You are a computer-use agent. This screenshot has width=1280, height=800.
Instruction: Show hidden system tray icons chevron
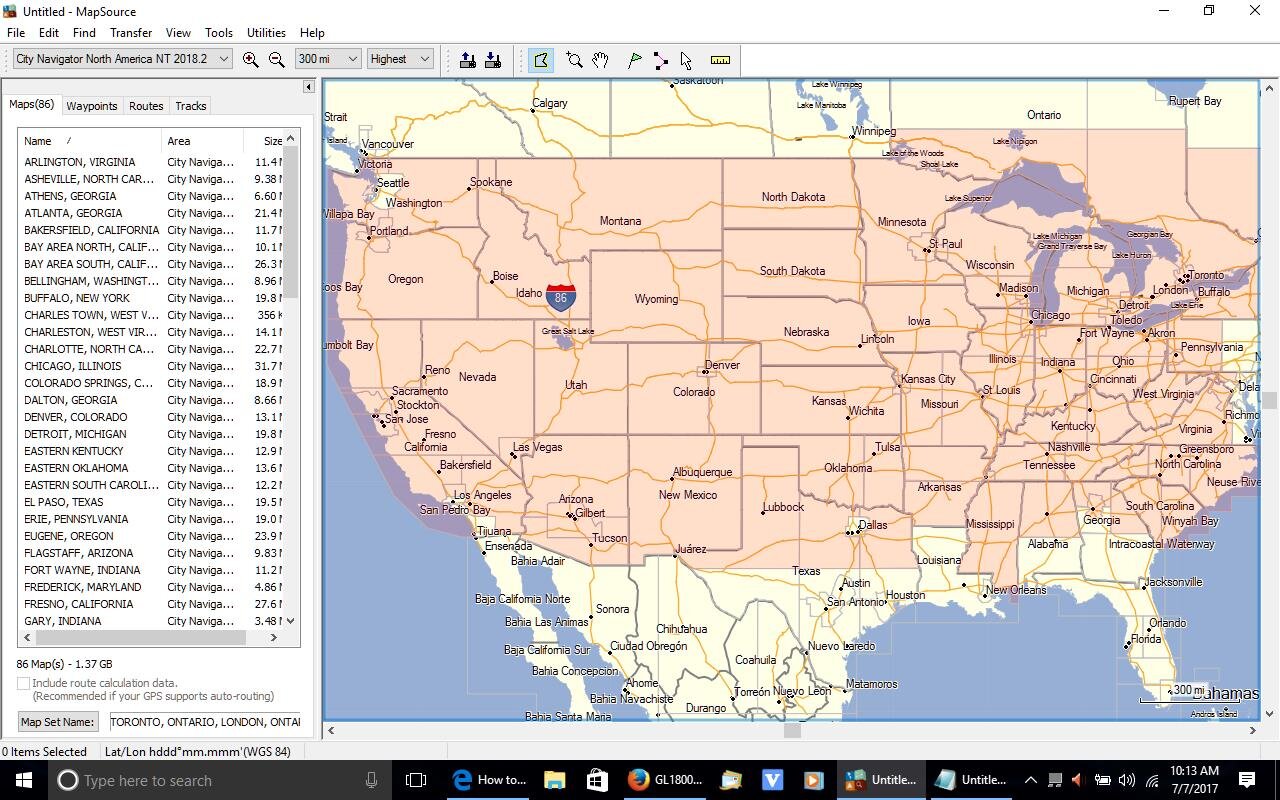click(x=1030, y=780)
